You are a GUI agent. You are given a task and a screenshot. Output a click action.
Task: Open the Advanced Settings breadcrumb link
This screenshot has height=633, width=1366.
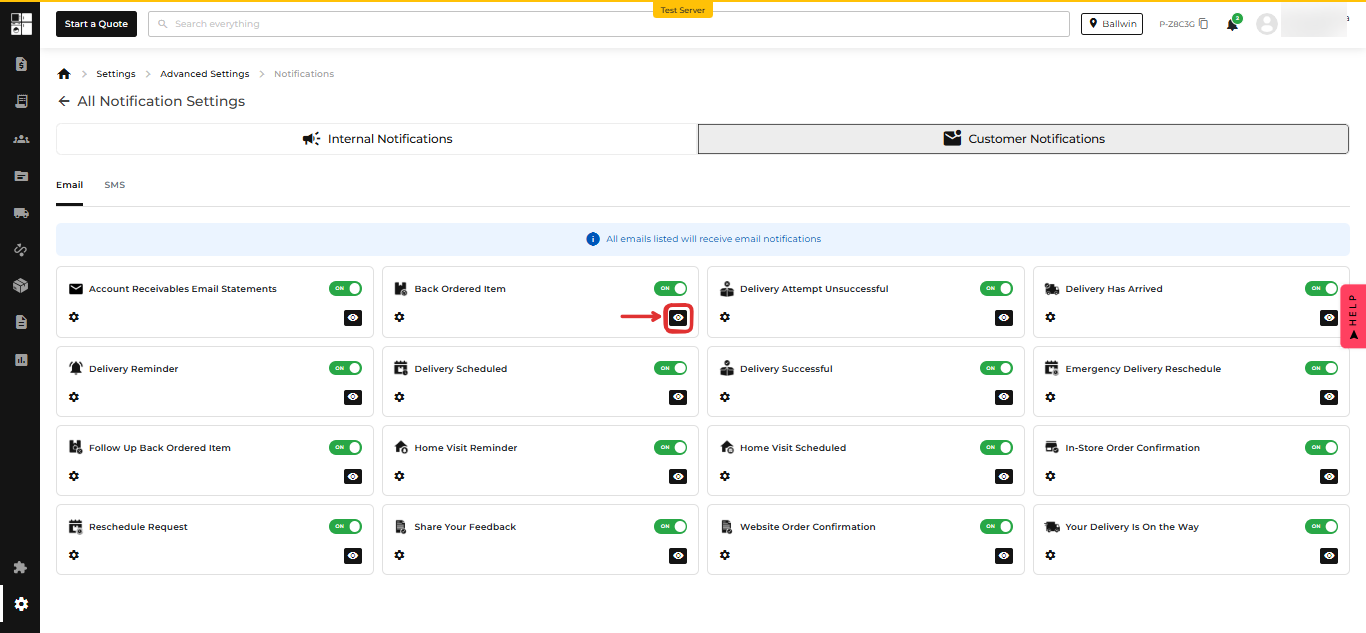(205, 74)
